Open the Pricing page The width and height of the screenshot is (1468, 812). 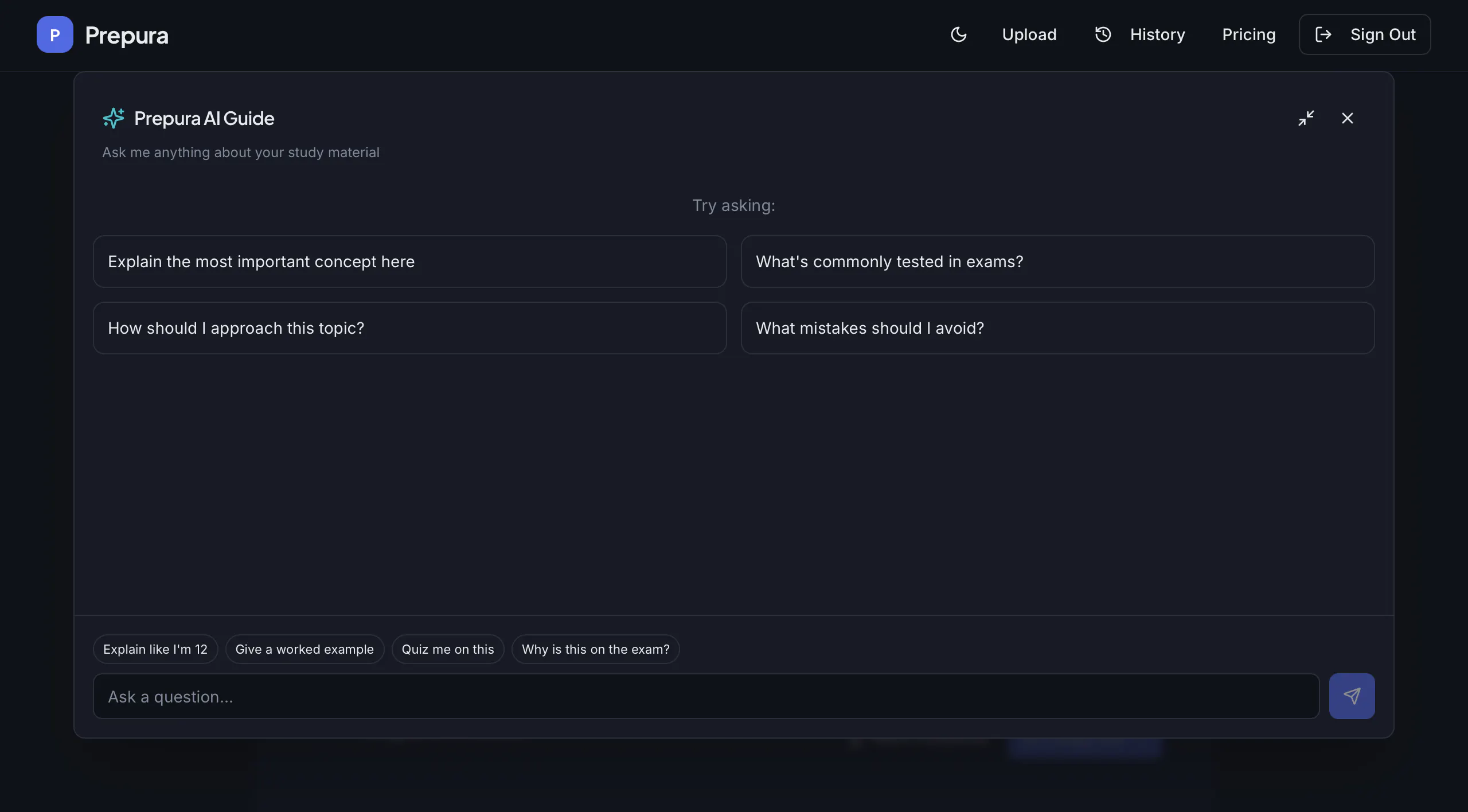(x=1249, y=34)
